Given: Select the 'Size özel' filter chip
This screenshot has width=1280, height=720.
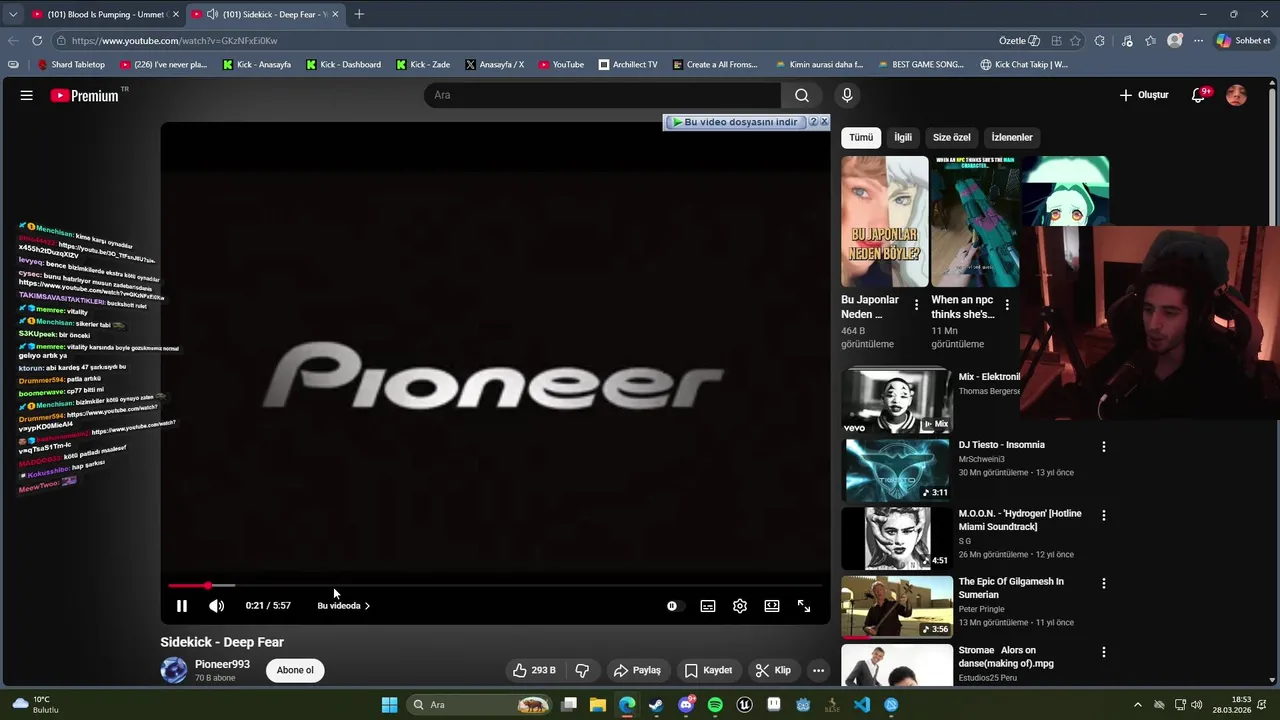Looking at the screenshot, I should pos(952,137).
